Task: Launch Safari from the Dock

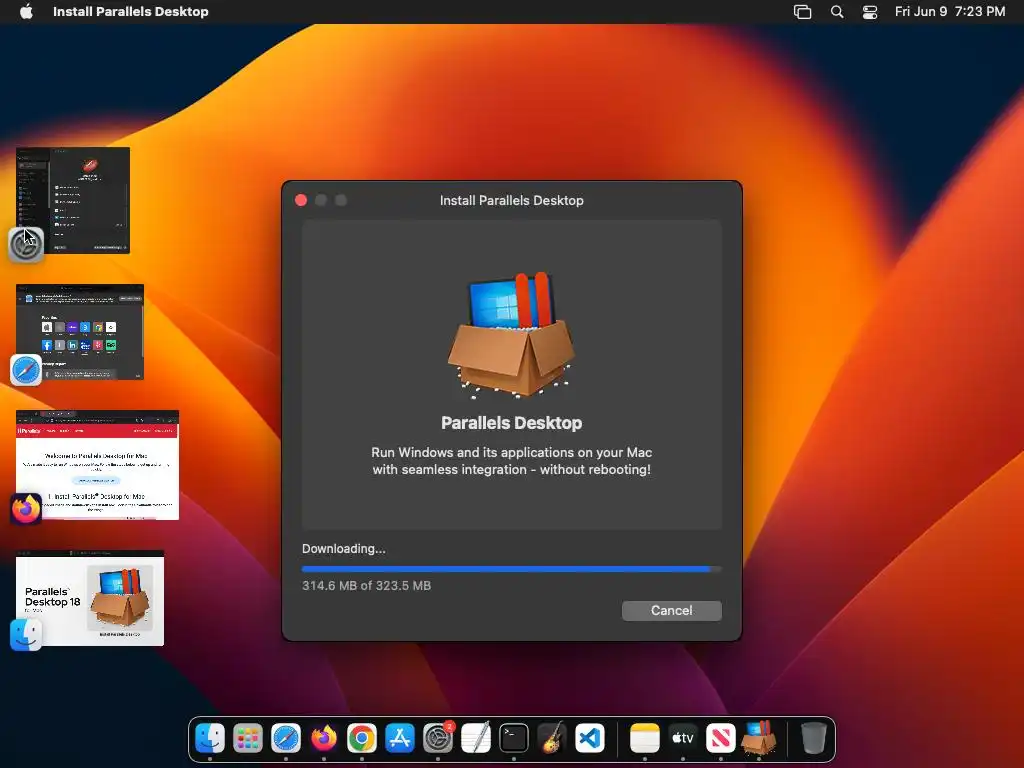Action: click(x=286, y=739)
